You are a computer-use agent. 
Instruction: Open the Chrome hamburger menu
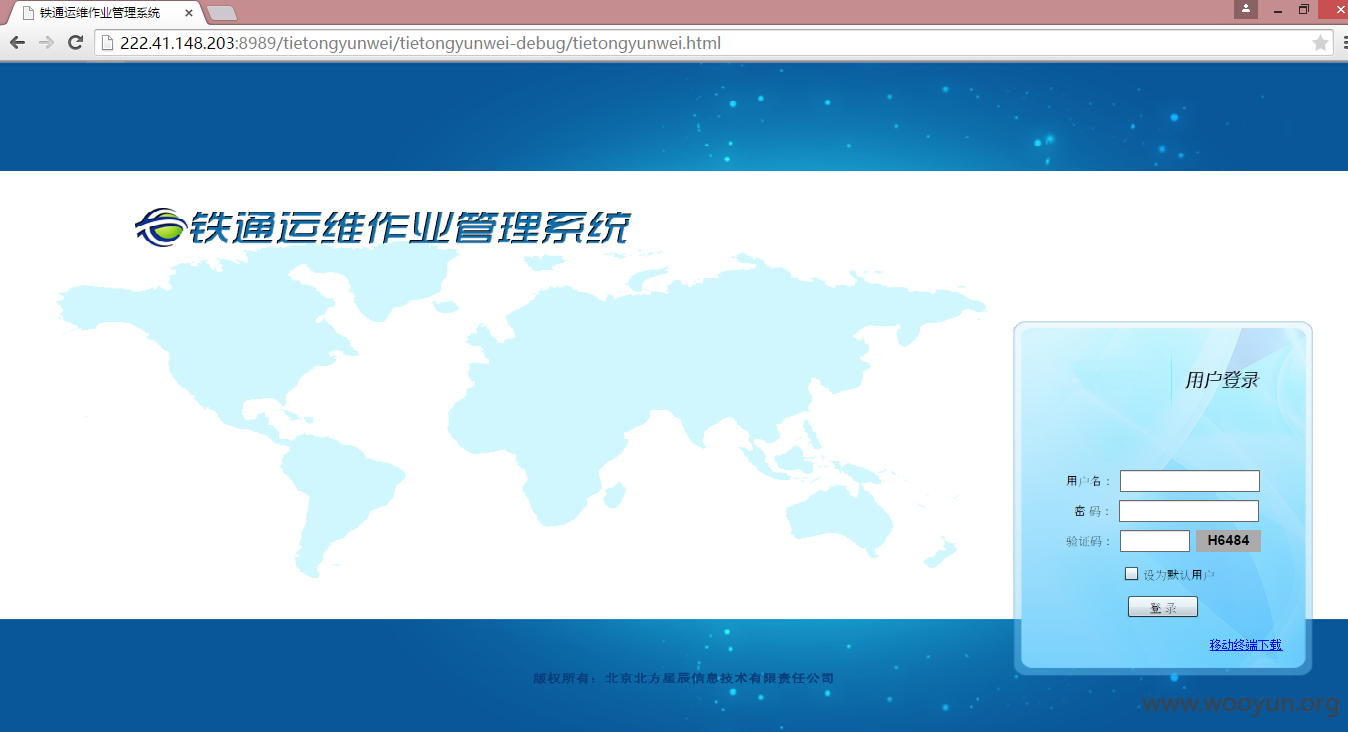(x=1343, y=43)
